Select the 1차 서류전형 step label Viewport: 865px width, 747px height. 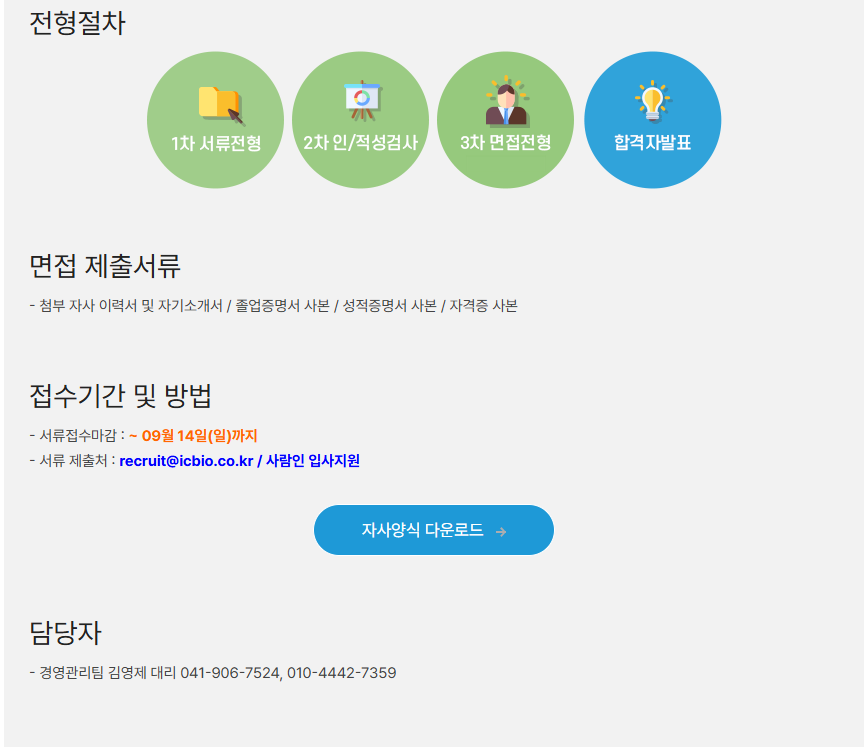[216, 143]
